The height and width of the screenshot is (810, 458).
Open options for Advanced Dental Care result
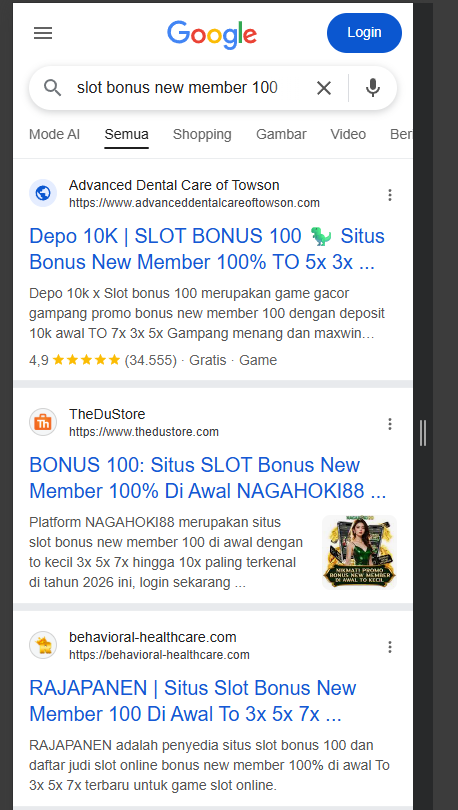click(390, 195)
